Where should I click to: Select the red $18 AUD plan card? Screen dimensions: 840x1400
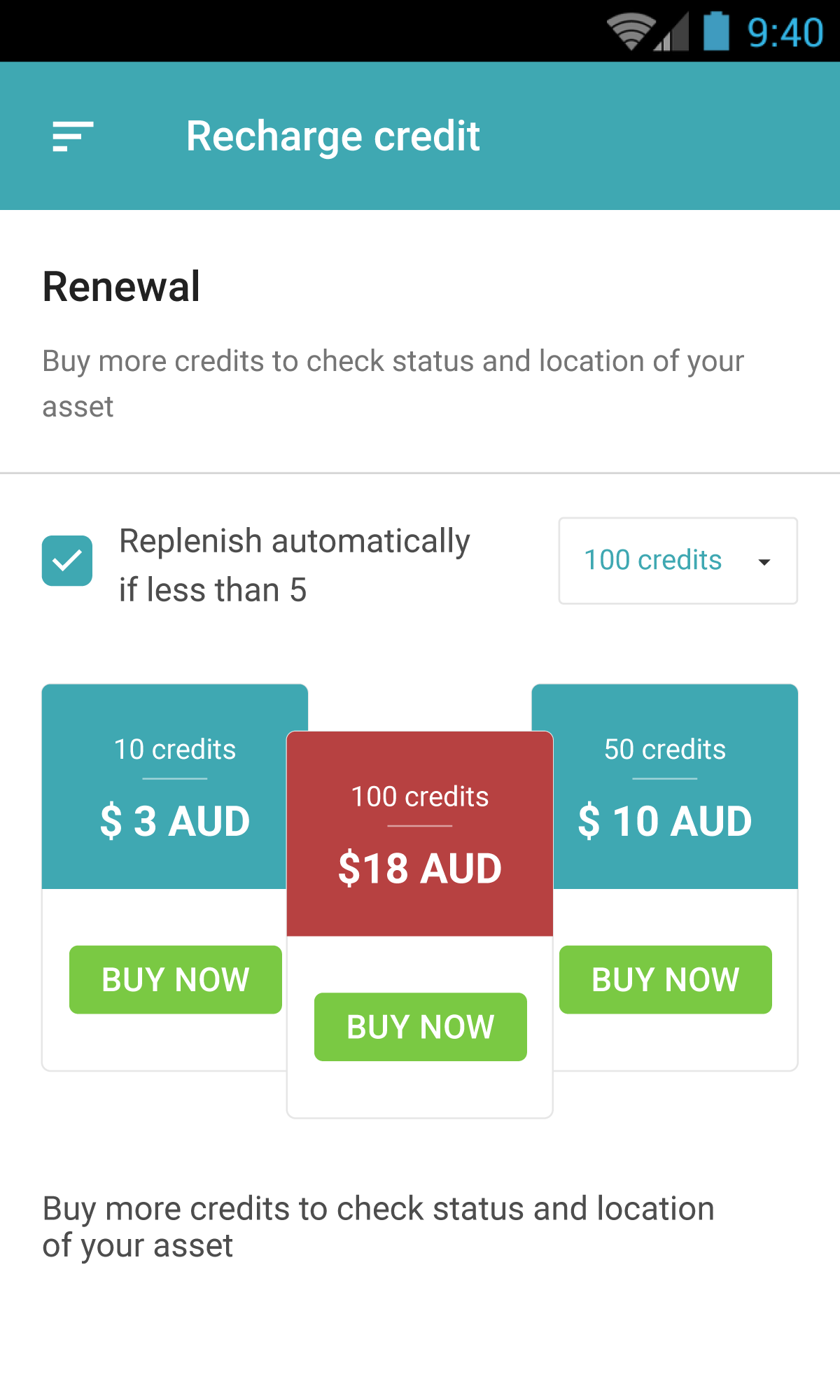pyautogui.click(x=420, y=868)
